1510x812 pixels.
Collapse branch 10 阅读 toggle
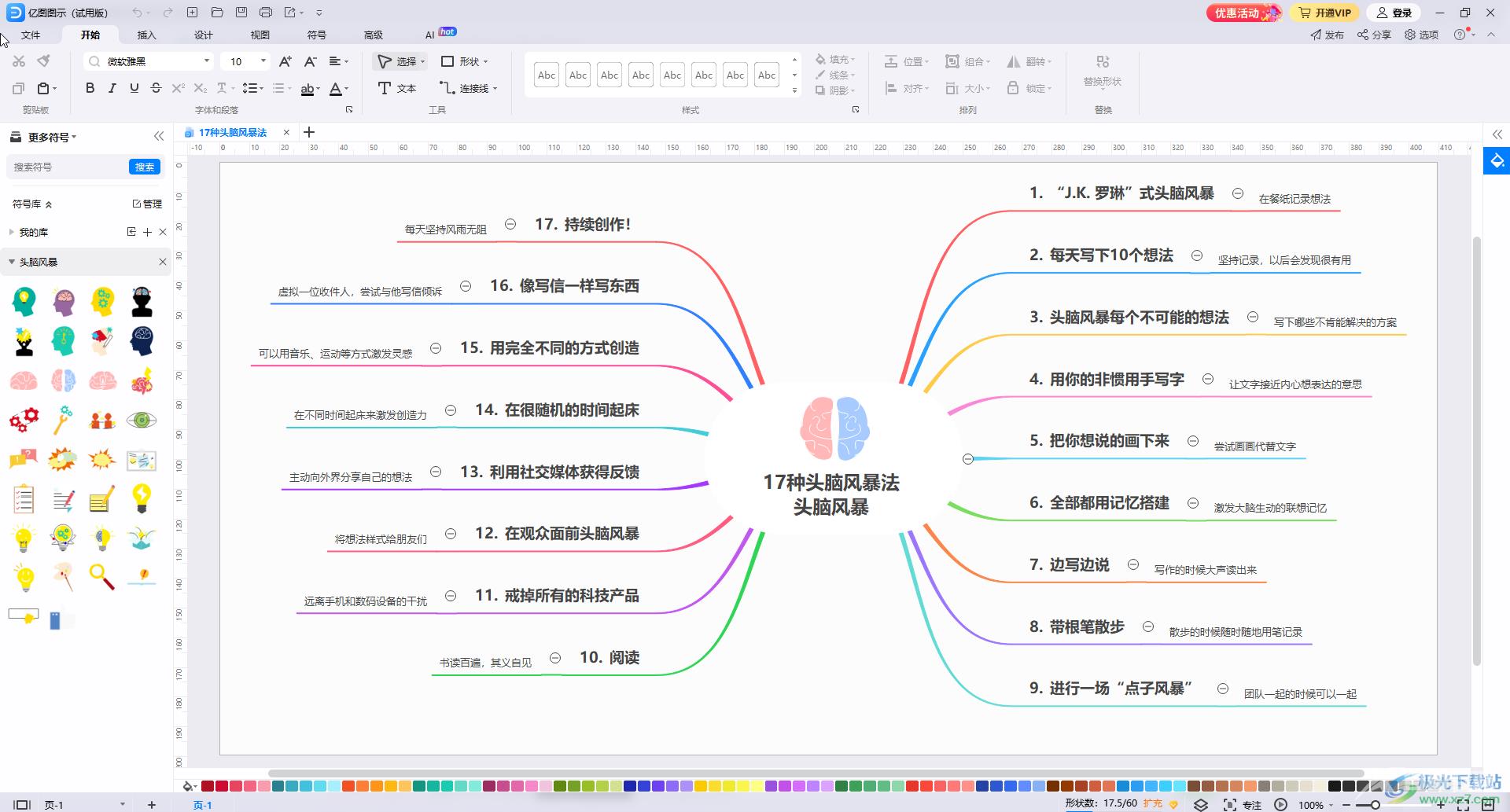pos(555,658)
